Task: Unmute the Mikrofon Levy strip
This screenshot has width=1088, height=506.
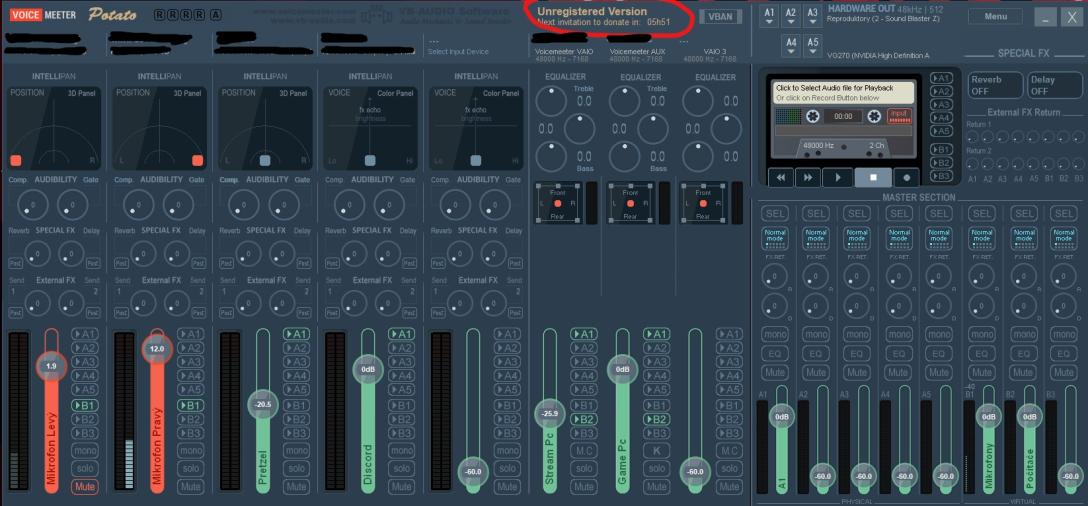Action: coord(85,487)
